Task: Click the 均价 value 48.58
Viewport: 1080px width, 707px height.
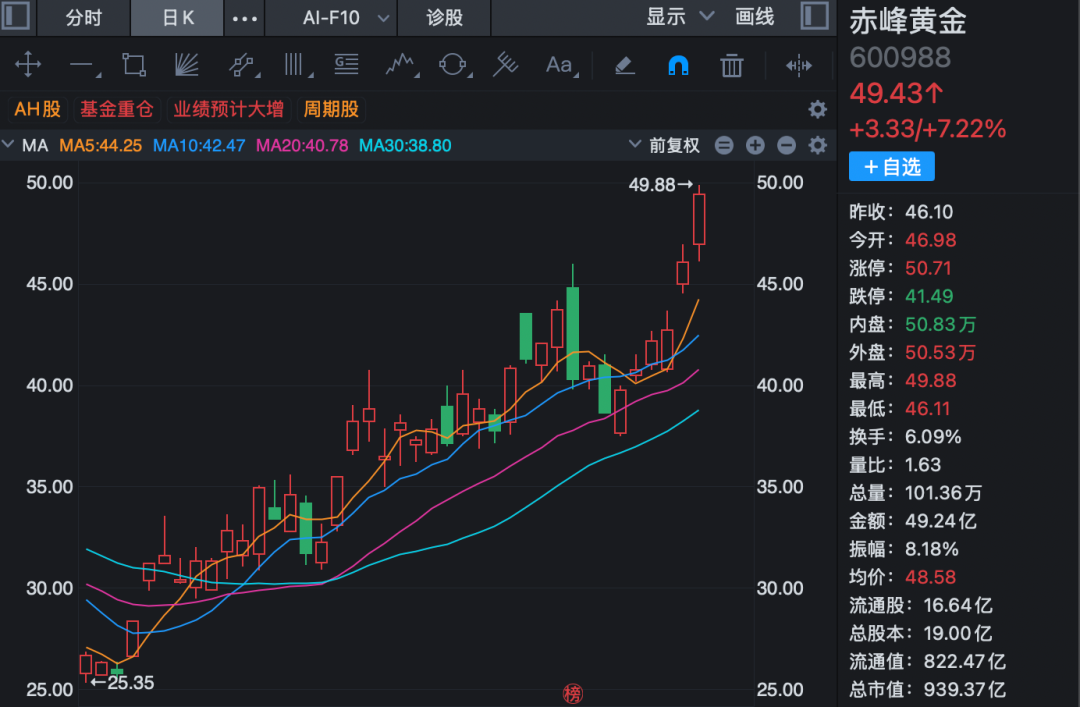Action: (x=931, y=577)
